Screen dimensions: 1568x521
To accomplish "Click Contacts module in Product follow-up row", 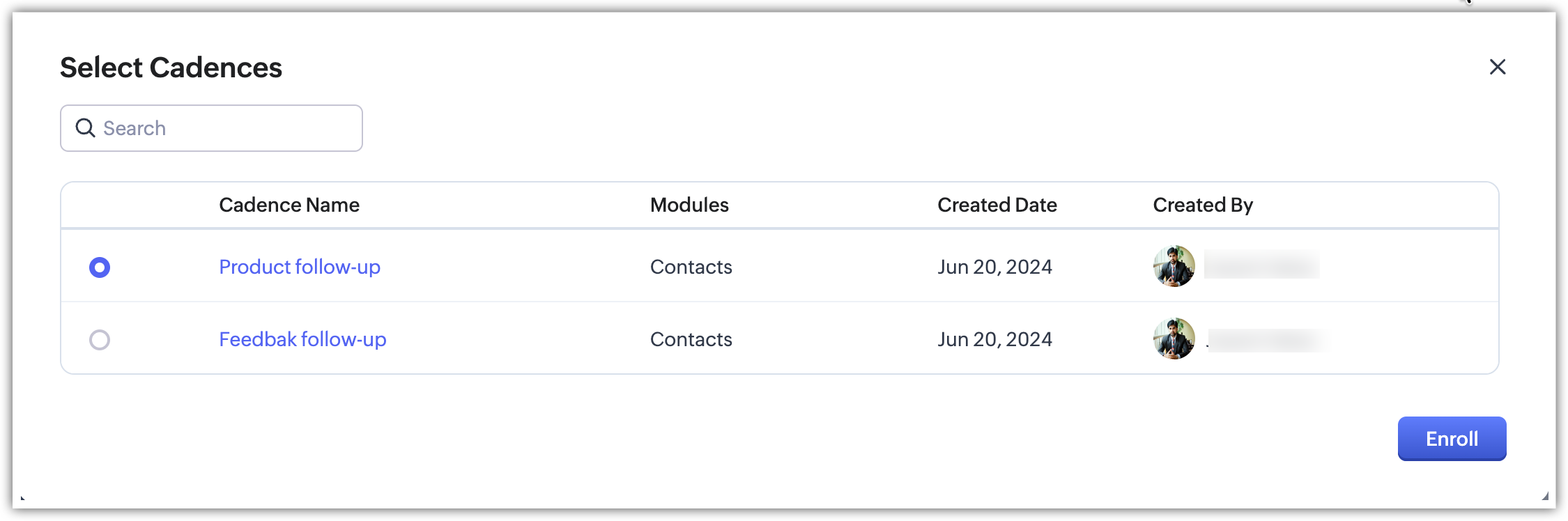I will 691,267.
